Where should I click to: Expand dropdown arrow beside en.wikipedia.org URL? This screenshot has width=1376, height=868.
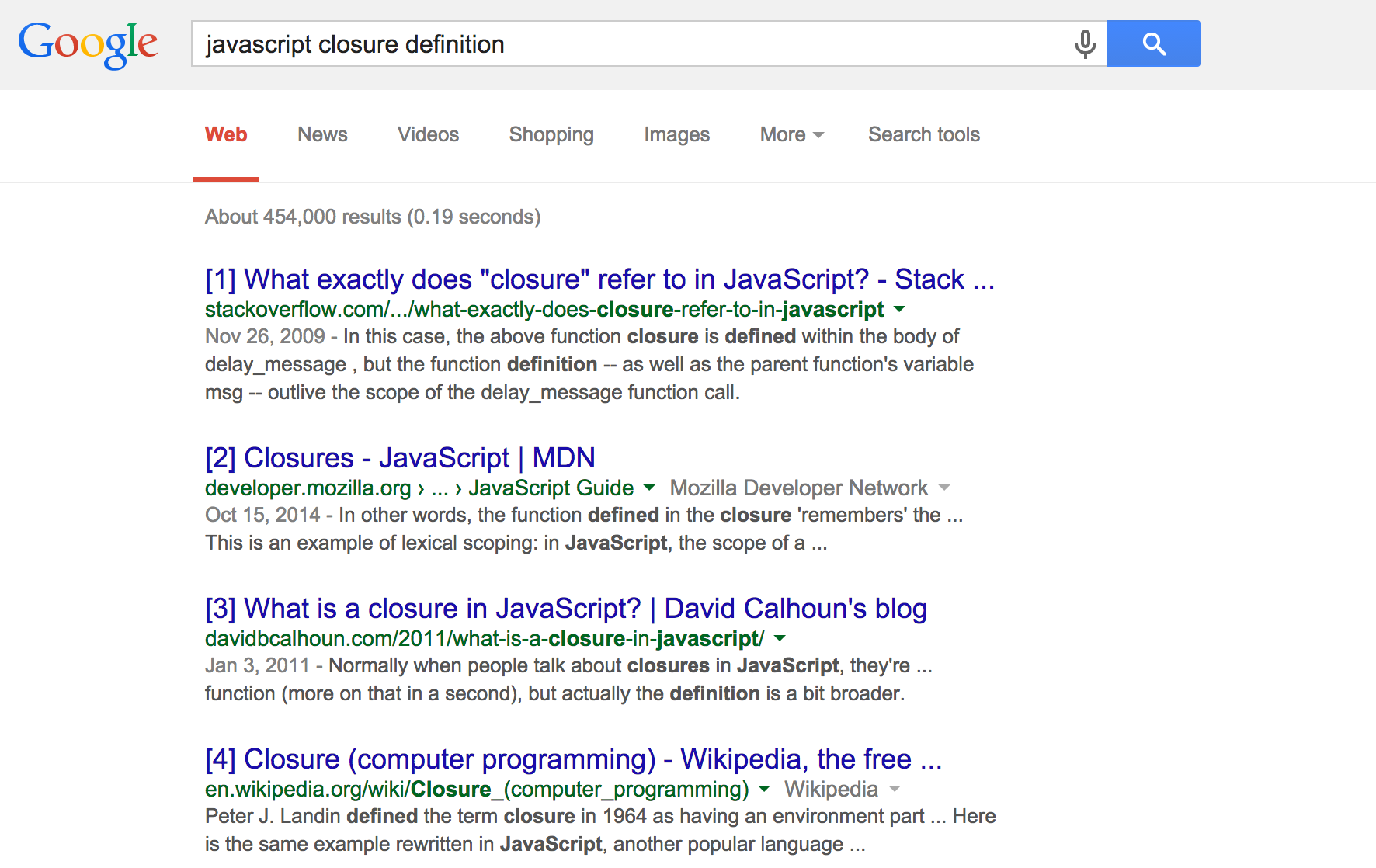[x=764, y=789]
